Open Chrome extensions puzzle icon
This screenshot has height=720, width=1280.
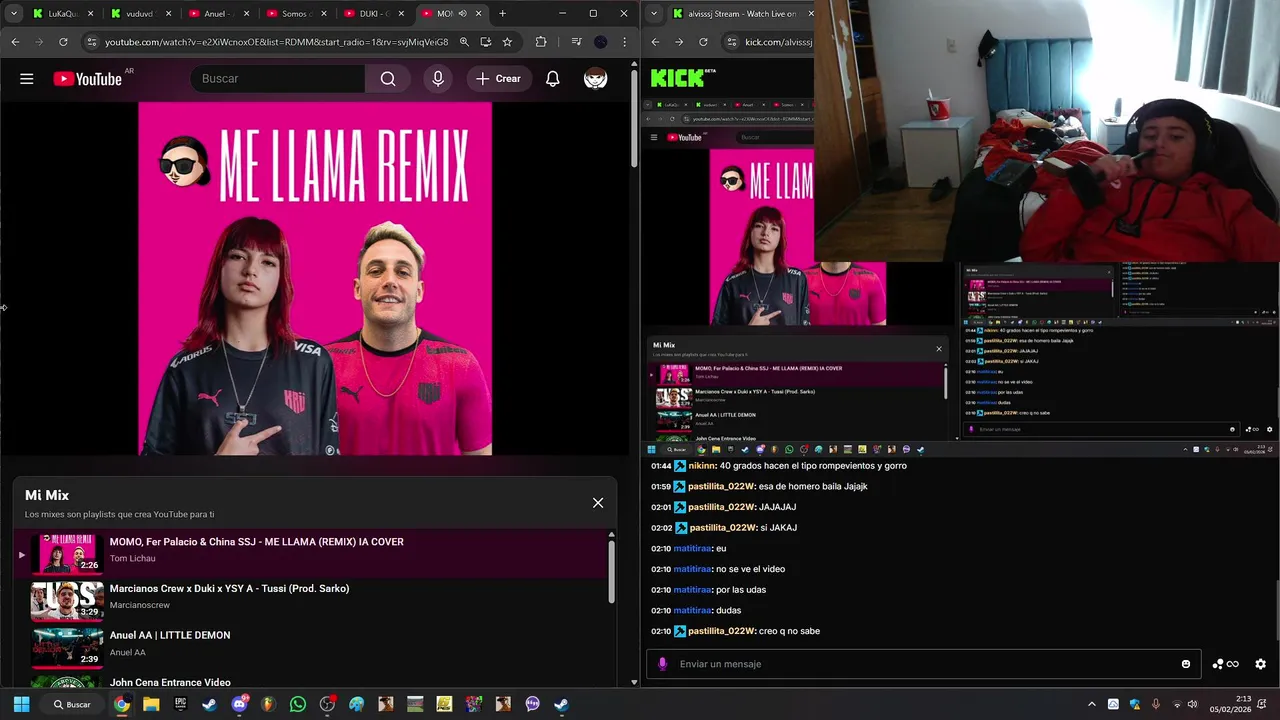[541, 42]
